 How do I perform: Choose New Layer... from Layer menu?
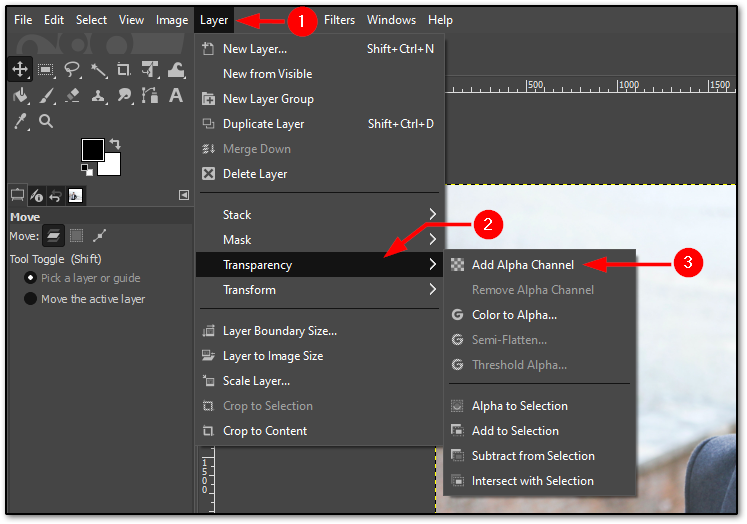[319, 49]
